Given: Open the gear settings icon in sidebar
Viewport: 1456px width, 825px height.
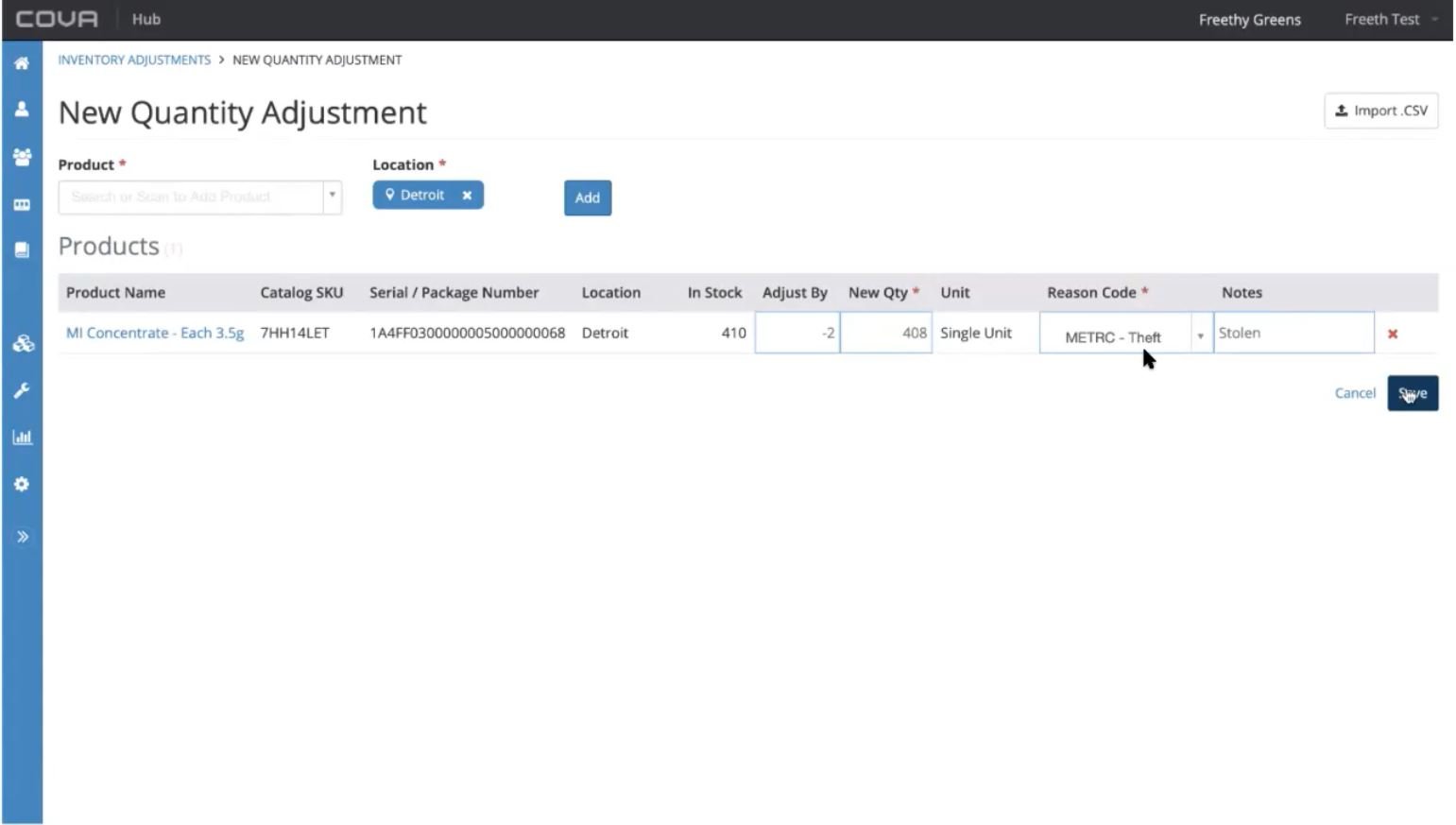Looking at the screenshot, I should 22,484.
